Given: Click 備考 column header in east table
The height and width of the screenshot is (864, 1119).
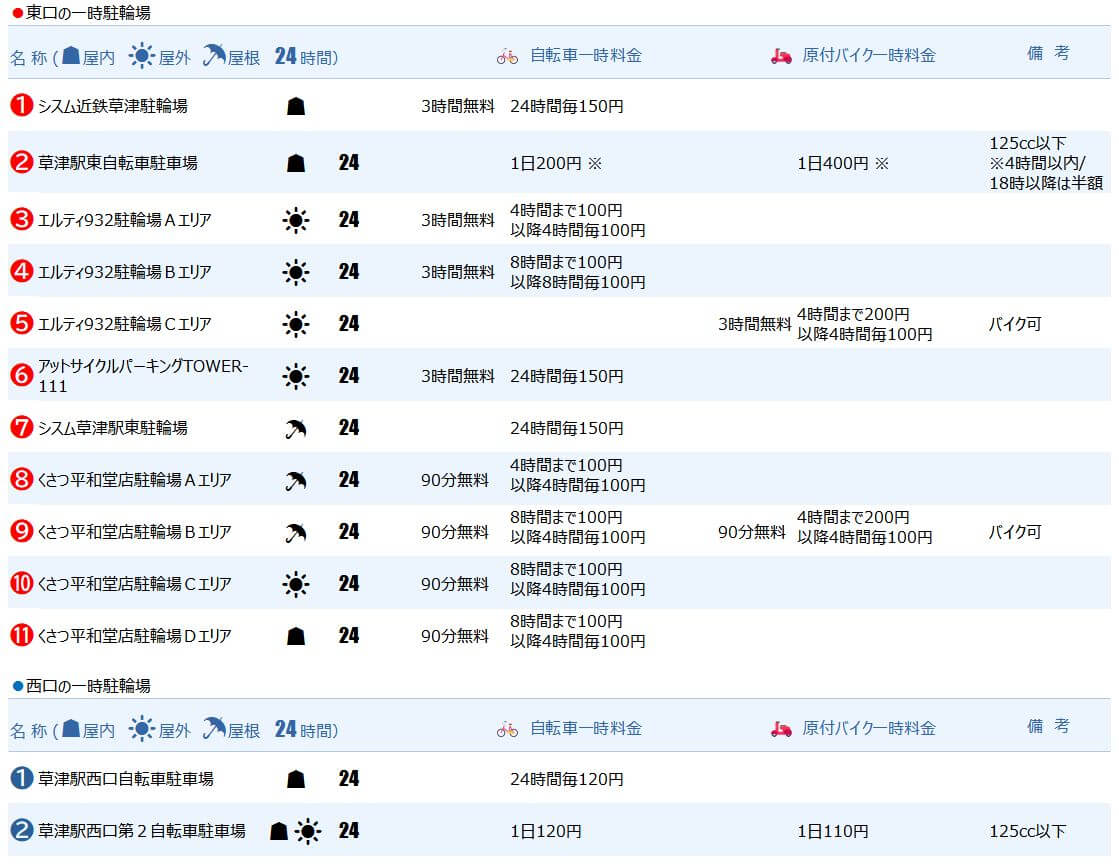Looking at the screenshot, I should coord(1047,54).
